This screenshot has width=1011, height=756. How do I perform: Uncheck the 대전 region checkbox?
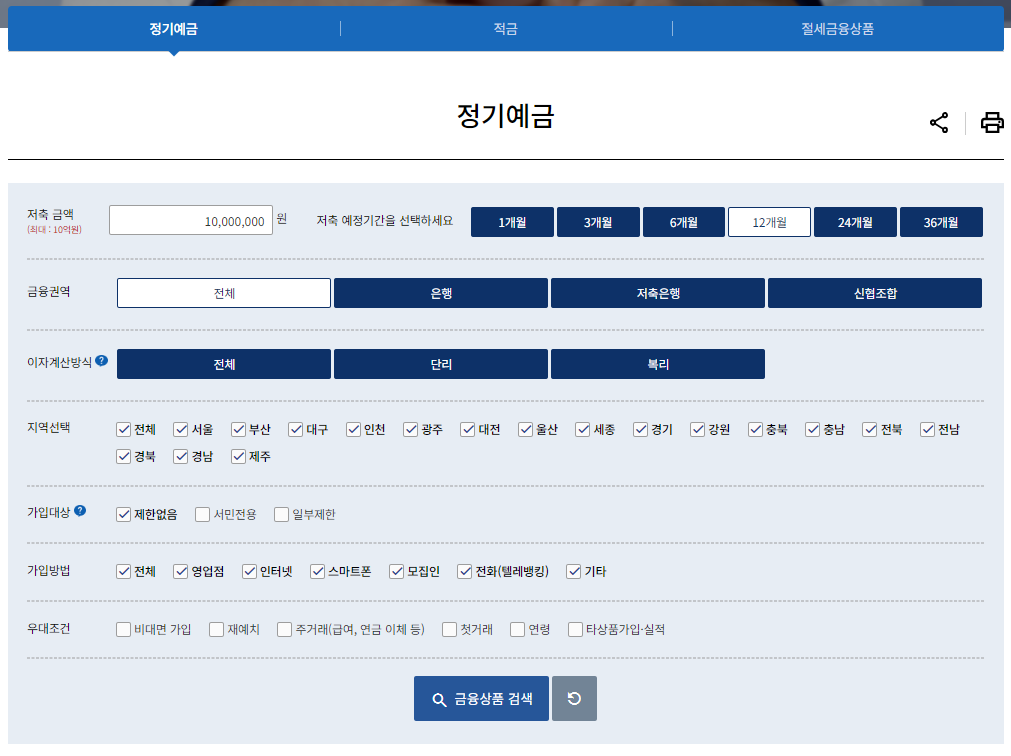pos(467,430)
